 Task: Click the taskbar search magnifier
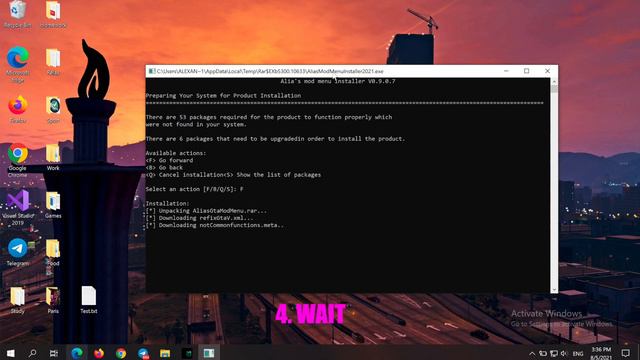32,353
